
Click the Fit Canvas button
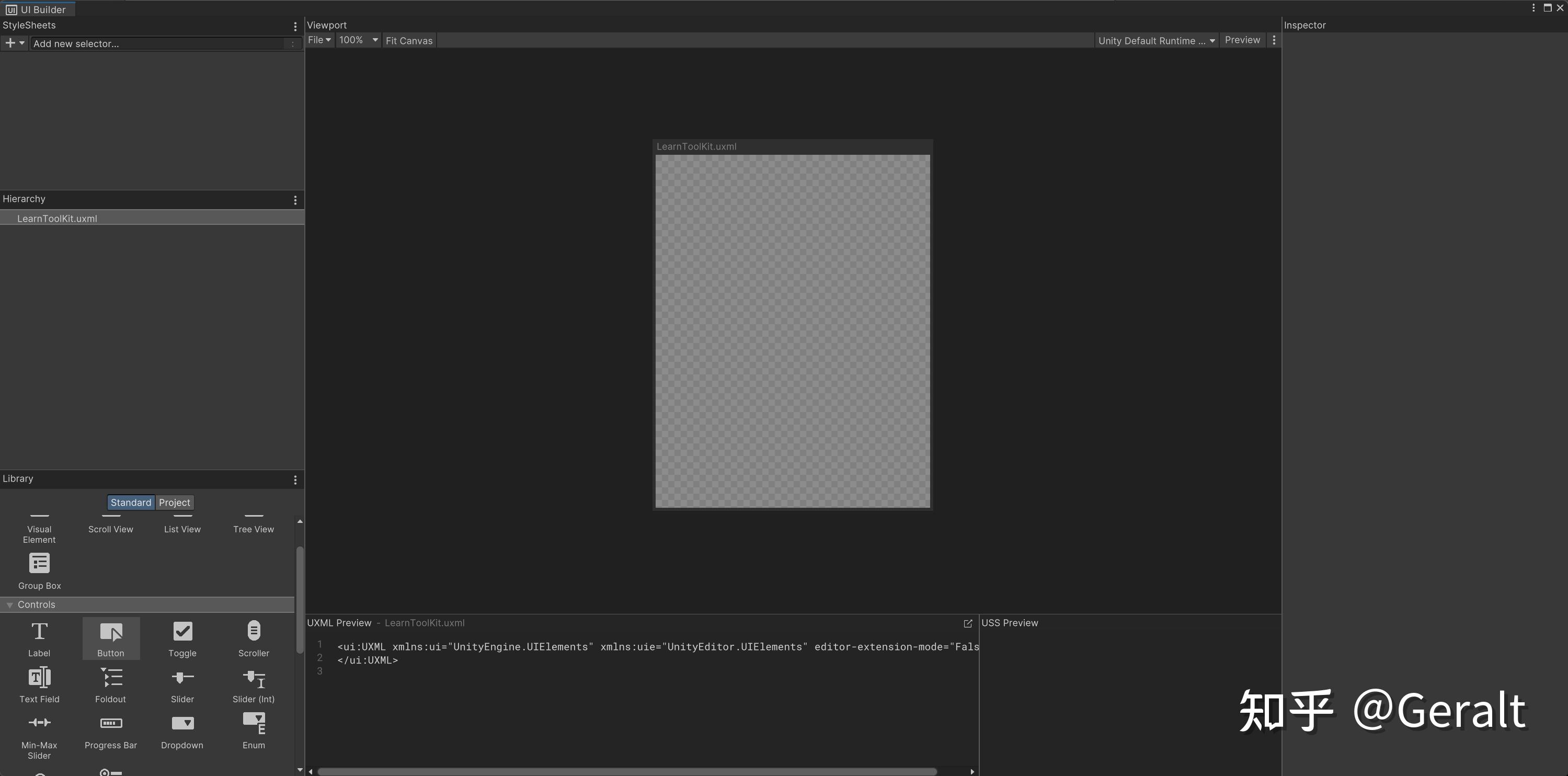(409, 40)
